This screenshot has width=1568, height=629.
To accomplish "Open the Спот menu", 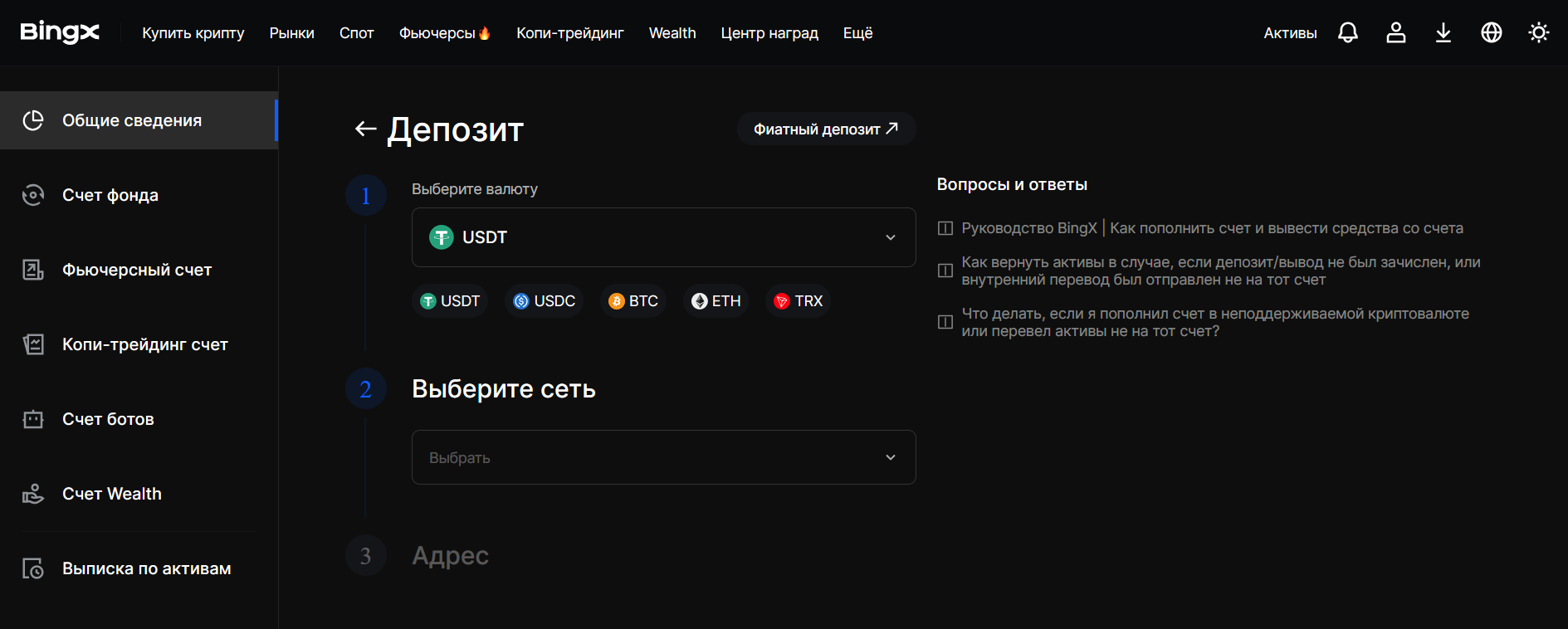I will (357, 33).
